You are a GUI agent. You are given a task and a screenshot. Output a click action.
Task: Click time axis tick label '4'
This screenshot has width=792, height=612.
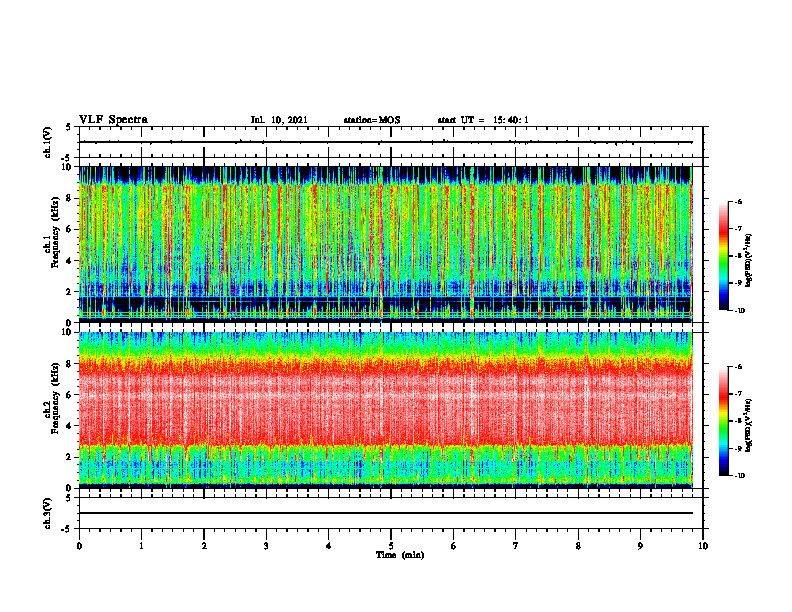(328, 546)
